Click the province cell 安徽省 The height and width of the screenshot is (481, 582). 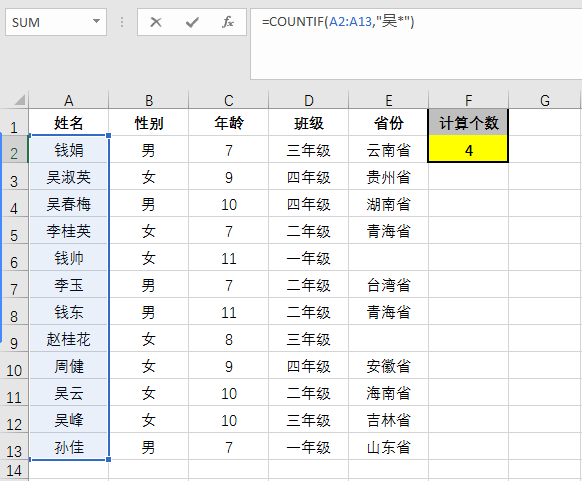388,366
